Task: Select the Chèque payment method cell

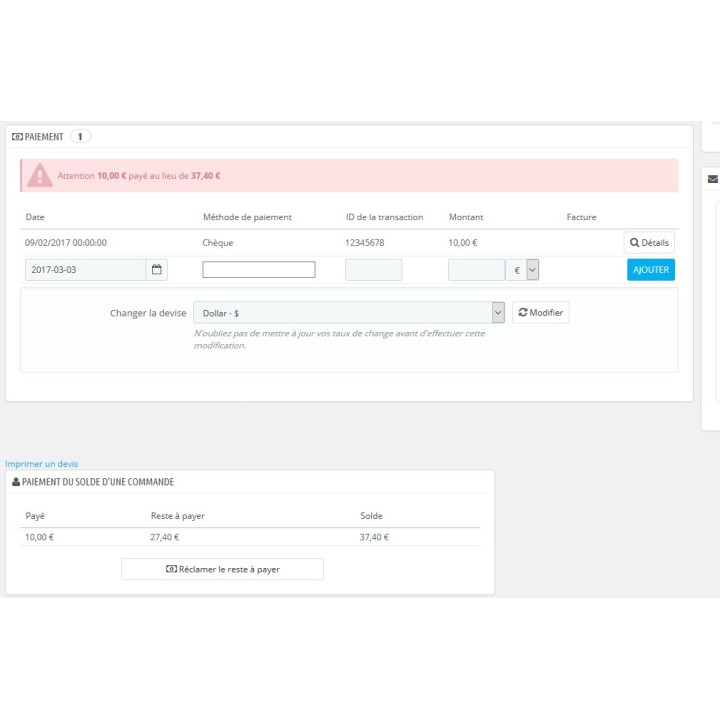Action: [218, 242]
